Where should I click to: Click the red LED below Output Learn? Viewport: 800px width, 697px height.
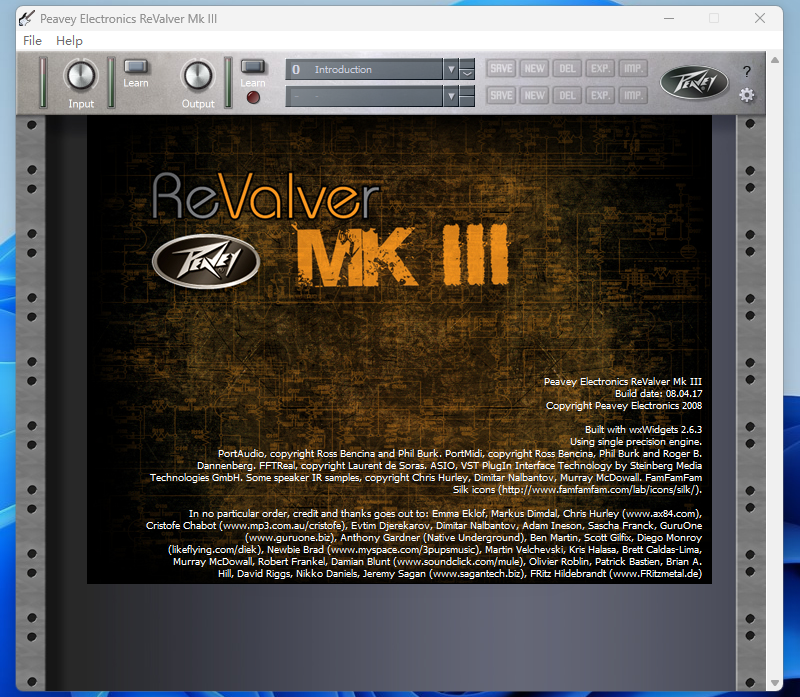click(x=253, y=97)
